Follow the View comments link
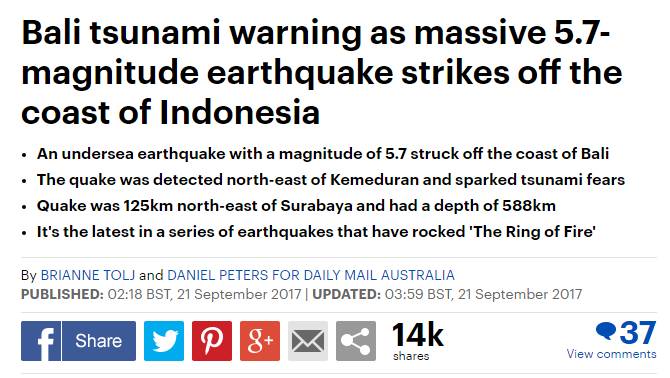The width and height of the screenshot is (670, 378). tap(611, 354)
